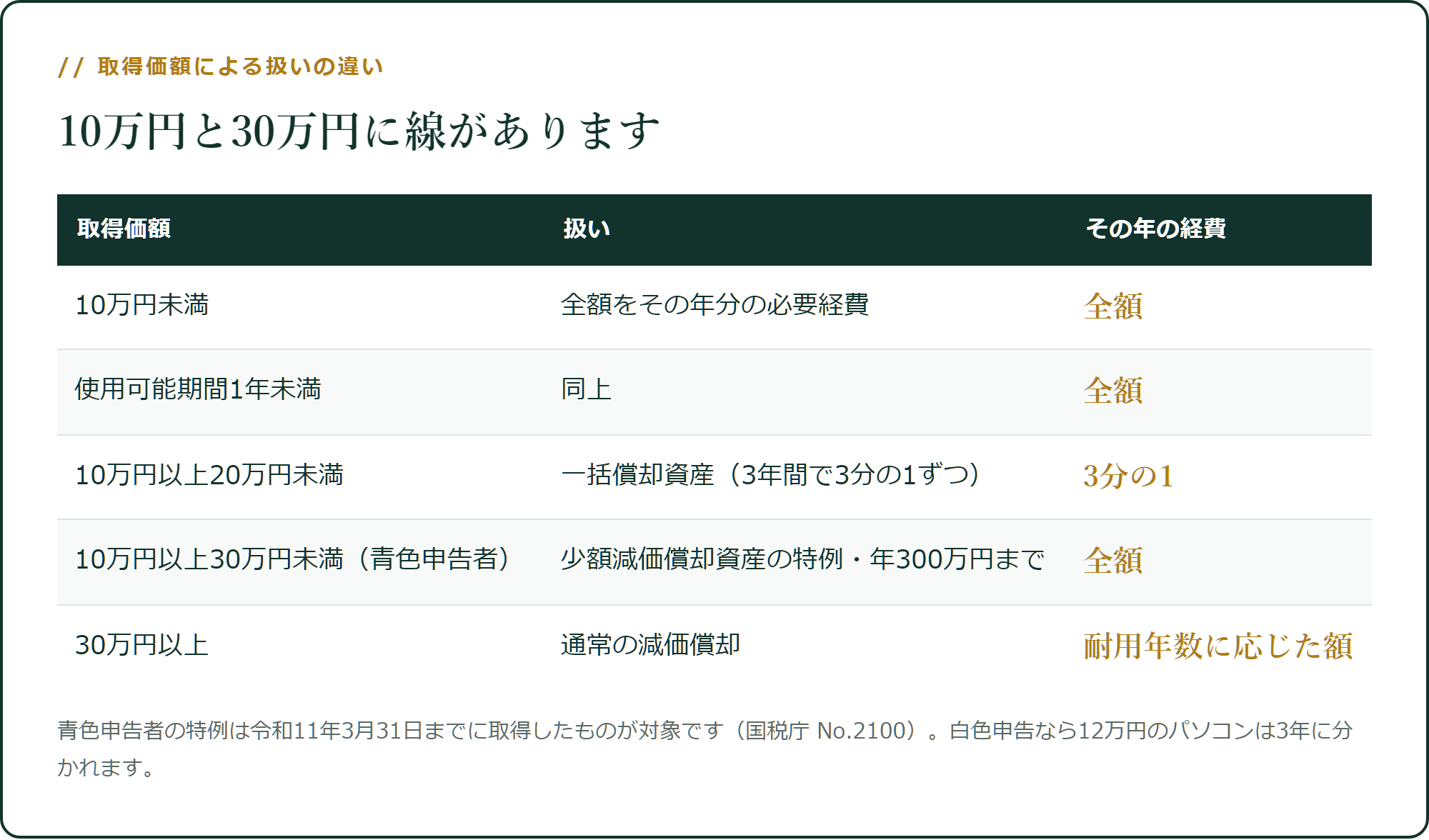
Task: Select the 全額をその年分の必要経費 cell
Action: (x=714, y=305)
